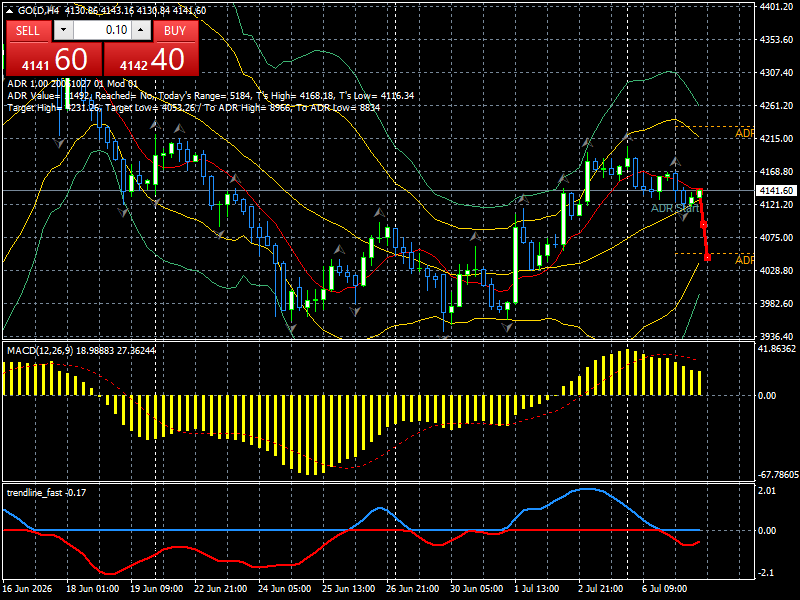Click the -67.78605 MACD scale value
This screenshot has width=800, height=600.
point(778,475)
